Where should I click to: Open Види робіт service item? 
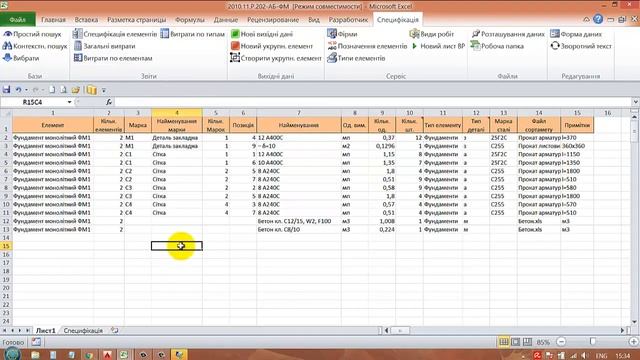(431, 34)
